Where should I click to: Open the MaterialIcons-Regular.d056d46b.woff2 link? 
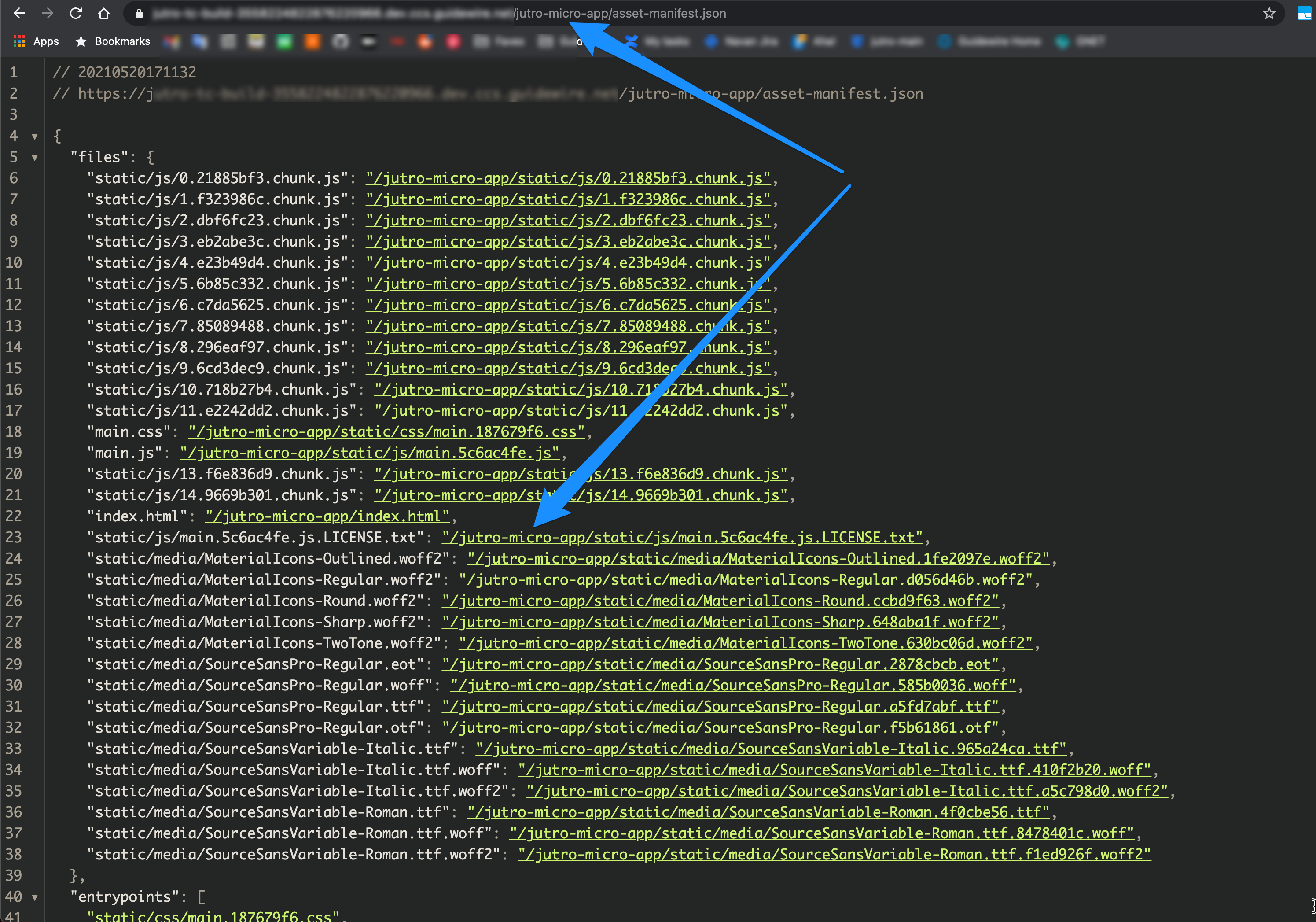746,580
